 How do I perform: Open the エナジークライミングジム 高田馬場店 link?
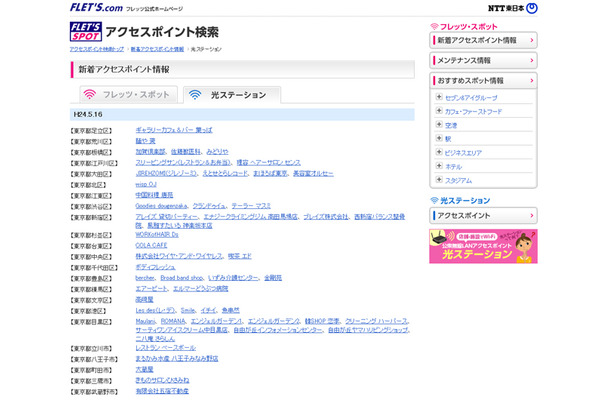[251, 217]
